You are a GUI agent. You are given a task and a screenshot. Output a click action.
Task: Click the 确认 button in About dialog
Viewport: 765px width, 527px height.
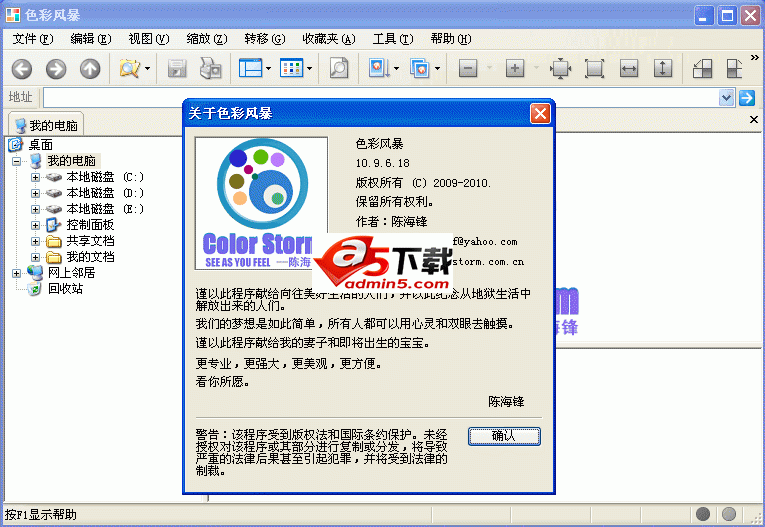click(504, 436)
